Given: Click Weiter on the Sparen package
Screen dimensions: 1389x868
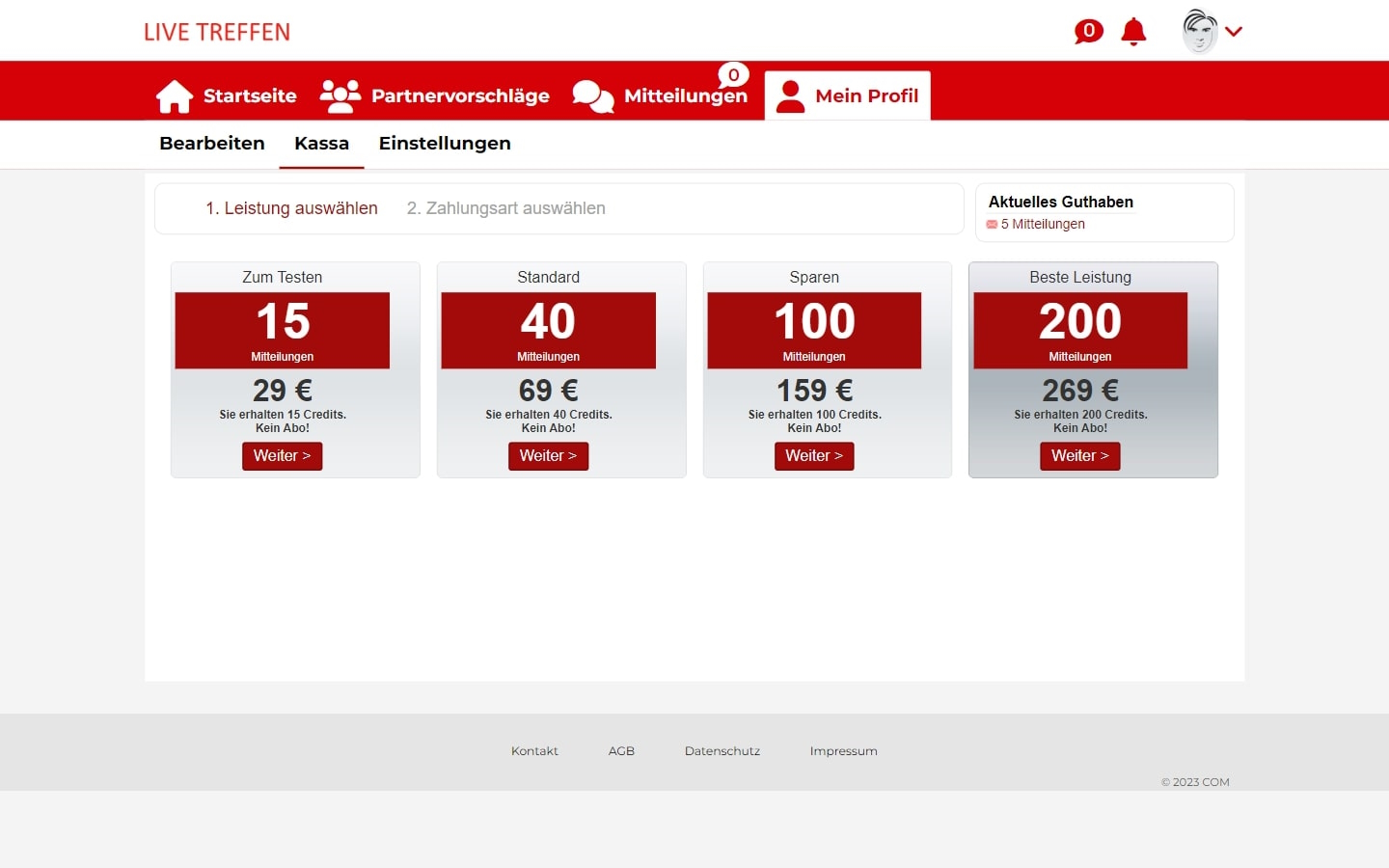Looking at the screenshot, I should click(814, 455).
